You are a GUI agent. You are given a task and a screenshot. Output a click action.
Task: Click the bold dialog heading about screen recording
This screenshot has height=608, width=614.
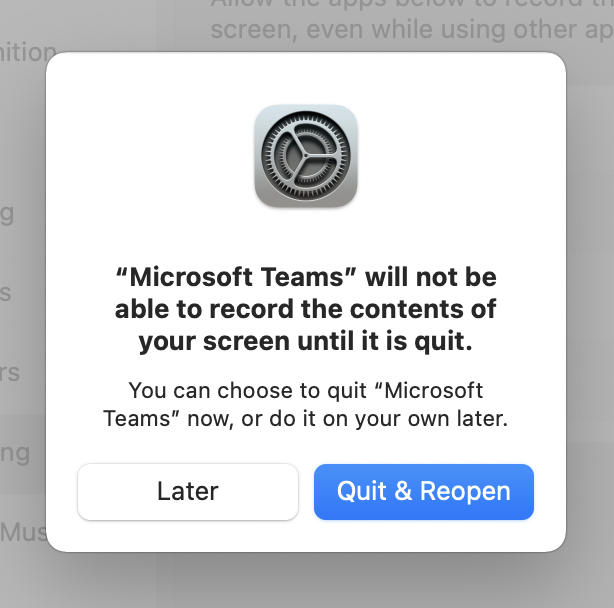pyautogui.click(x=306, y=309)
